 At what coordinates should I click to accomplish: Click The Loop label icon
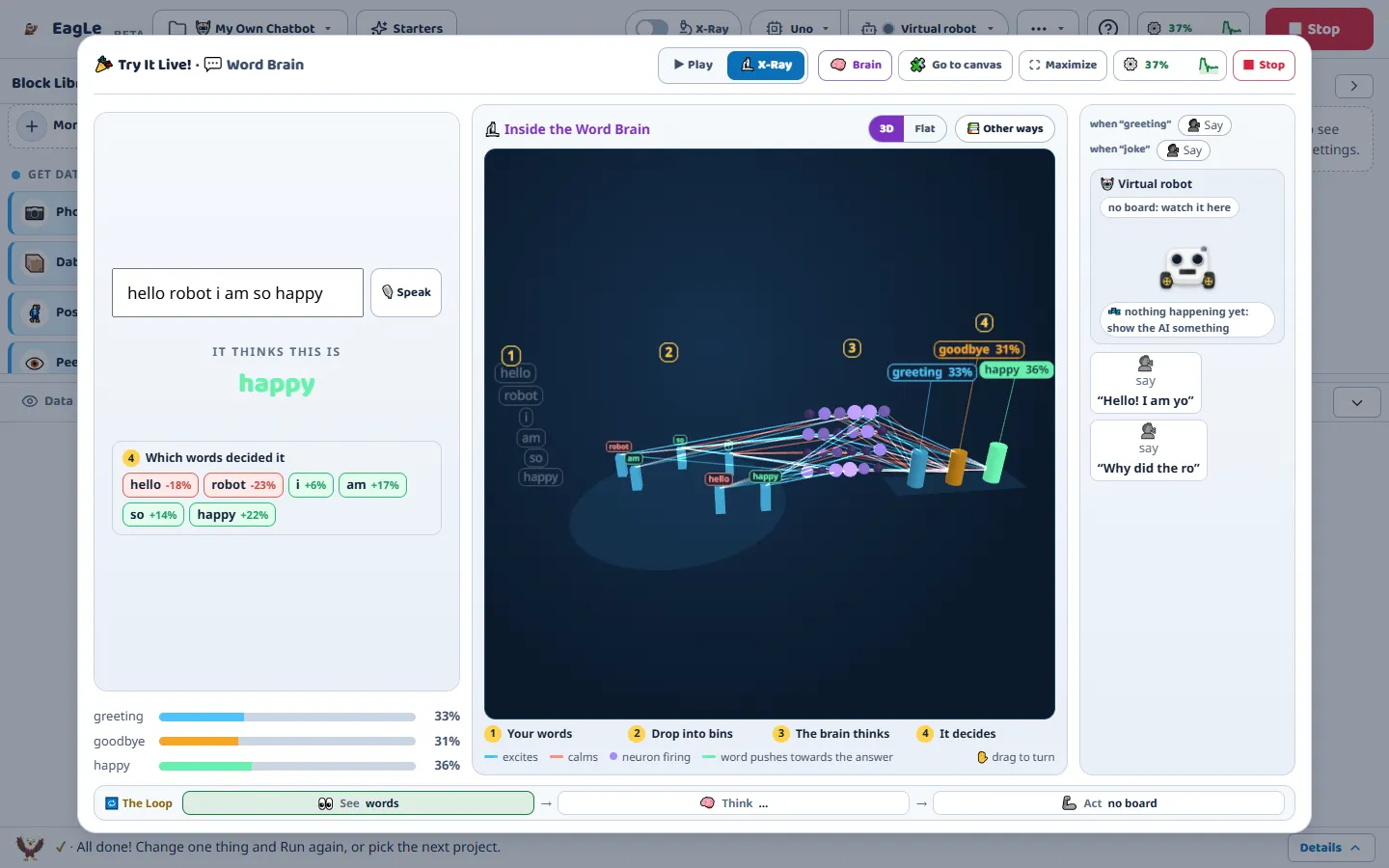[x=112, y=803]
